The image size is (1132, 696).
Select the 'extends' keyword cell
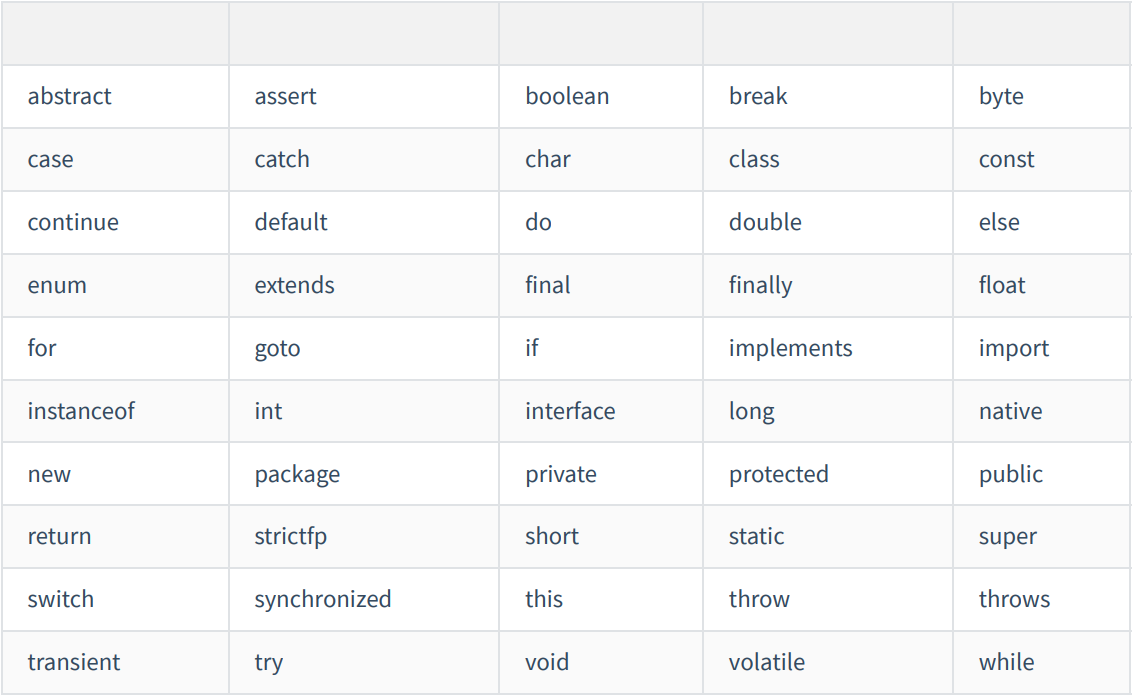(294, 285)
